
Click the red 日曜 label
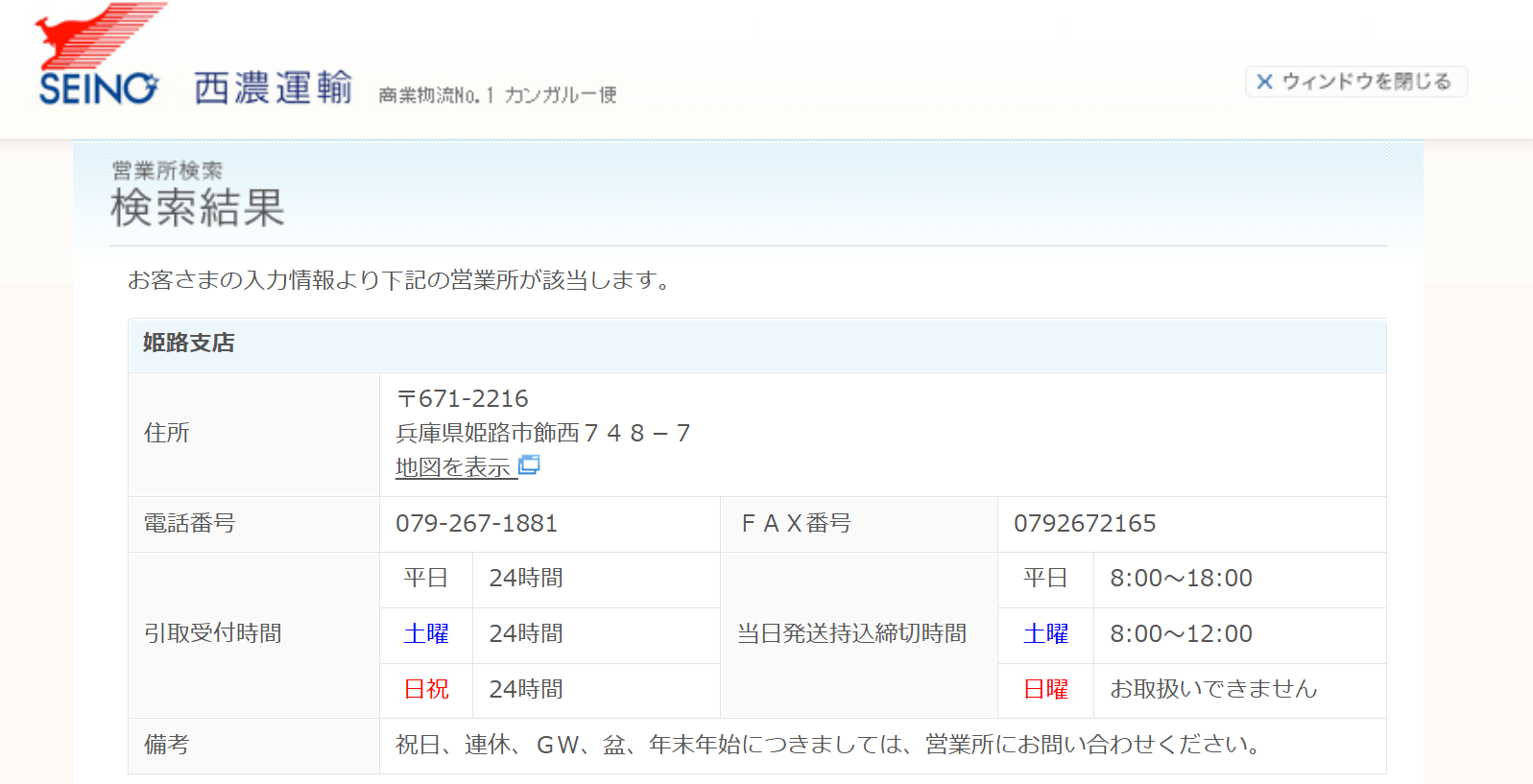coord(1045,689)
